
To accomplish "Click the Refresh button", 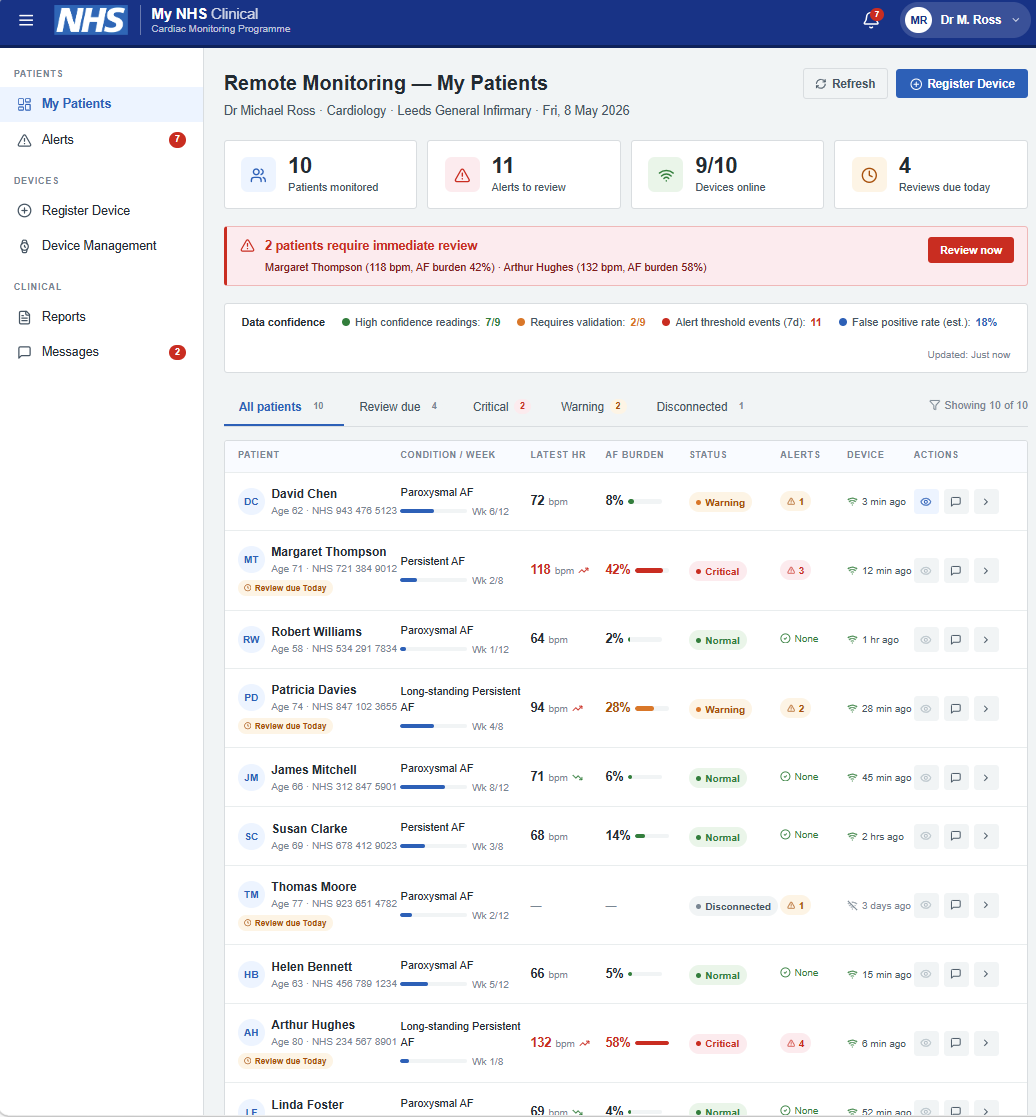I will pos(845,84).
